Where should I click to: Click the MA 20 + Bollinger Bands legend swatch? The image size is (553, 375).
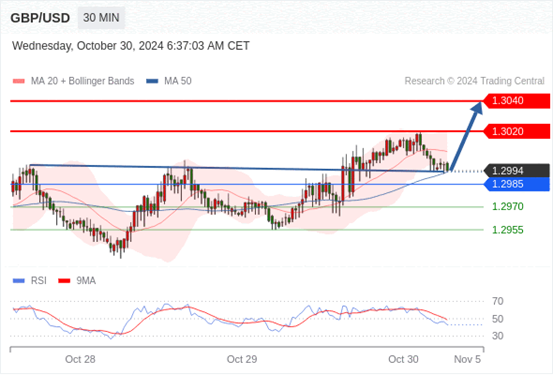pos(19,81)
